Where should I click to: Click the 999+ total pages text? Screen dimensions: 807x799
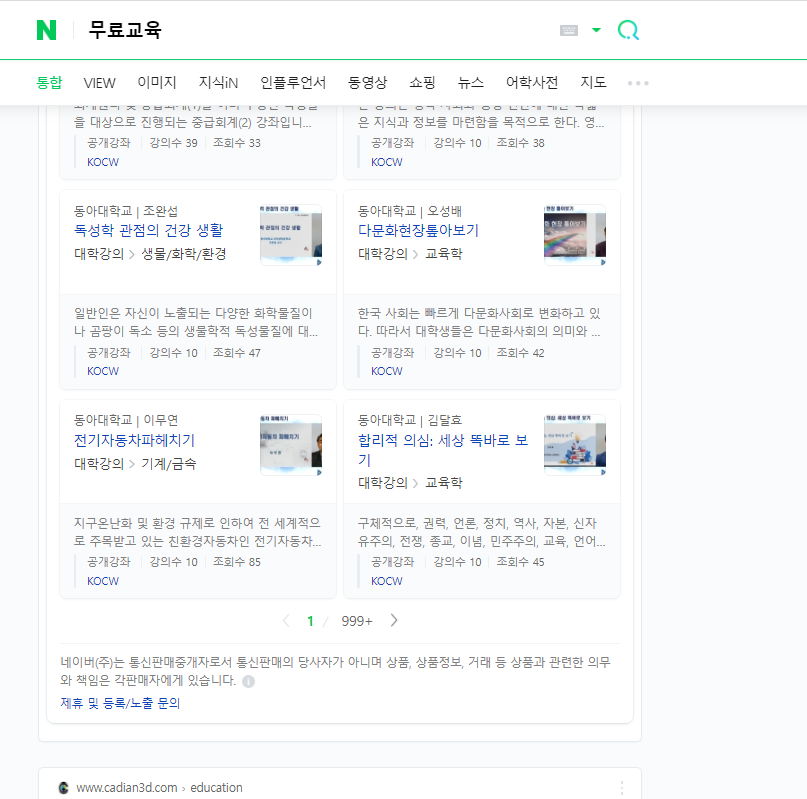pyautogui.click(x=357, y=621)
